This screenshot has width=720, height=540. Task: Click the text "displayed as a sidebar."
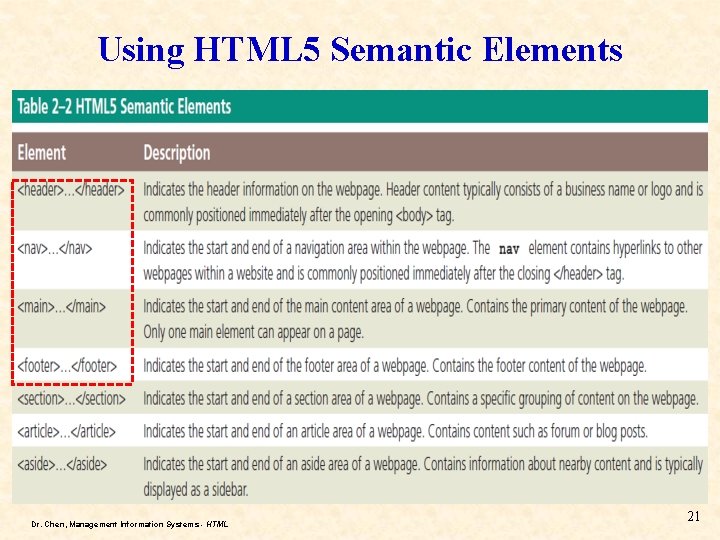196,489
